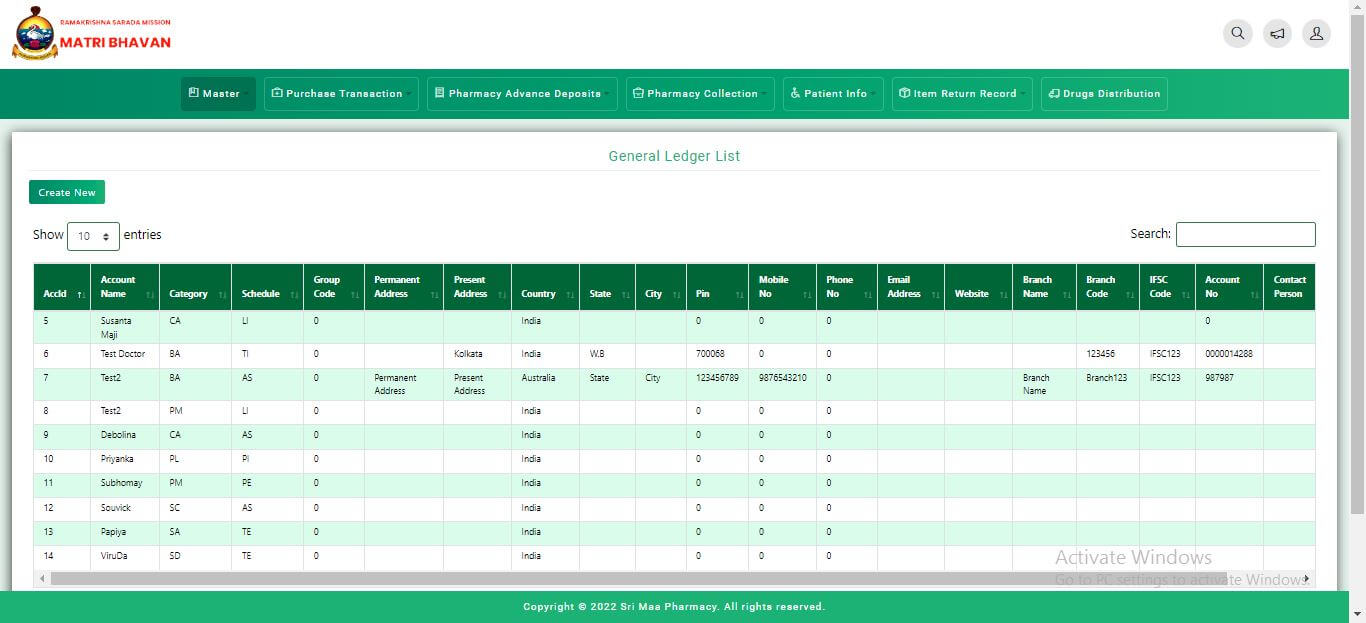Select the Susanta Maji account name cell

[x=124, y=327]
